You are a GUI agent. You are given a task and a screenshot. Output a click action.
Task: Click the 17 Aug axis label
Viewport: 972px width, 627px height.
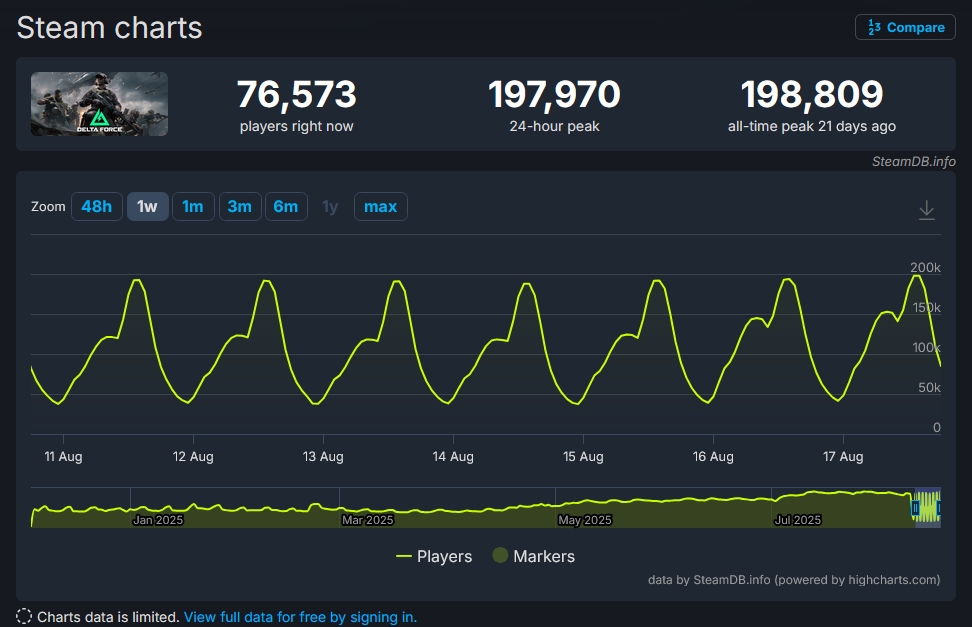click(843, 456)
